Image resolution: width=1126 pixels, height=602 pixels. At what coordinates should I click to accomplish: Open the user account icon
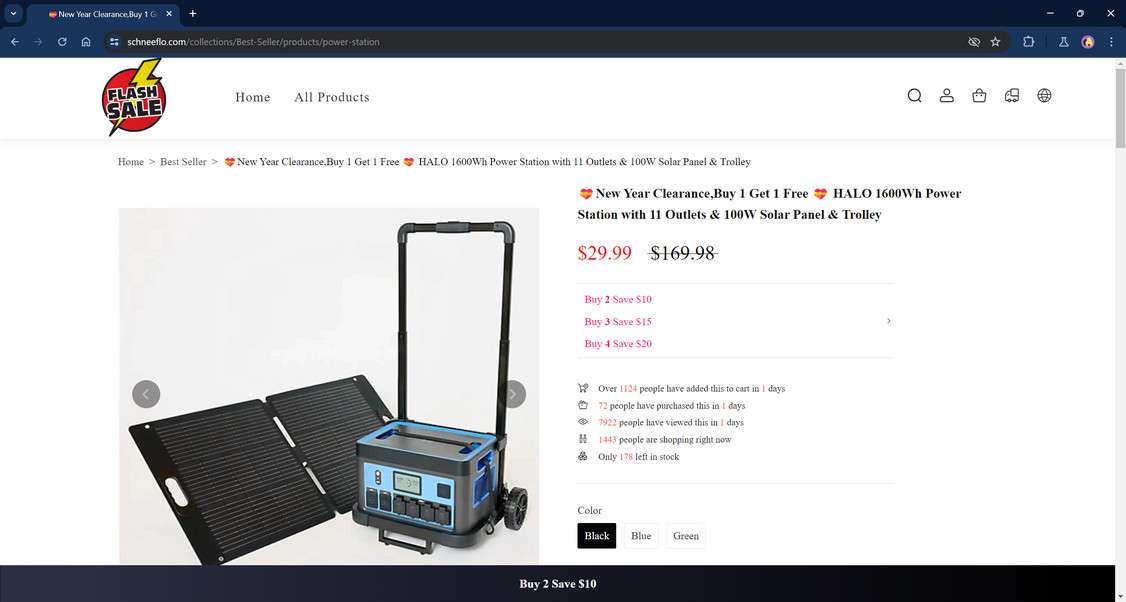pyautogui.click(x=946, y=96)
